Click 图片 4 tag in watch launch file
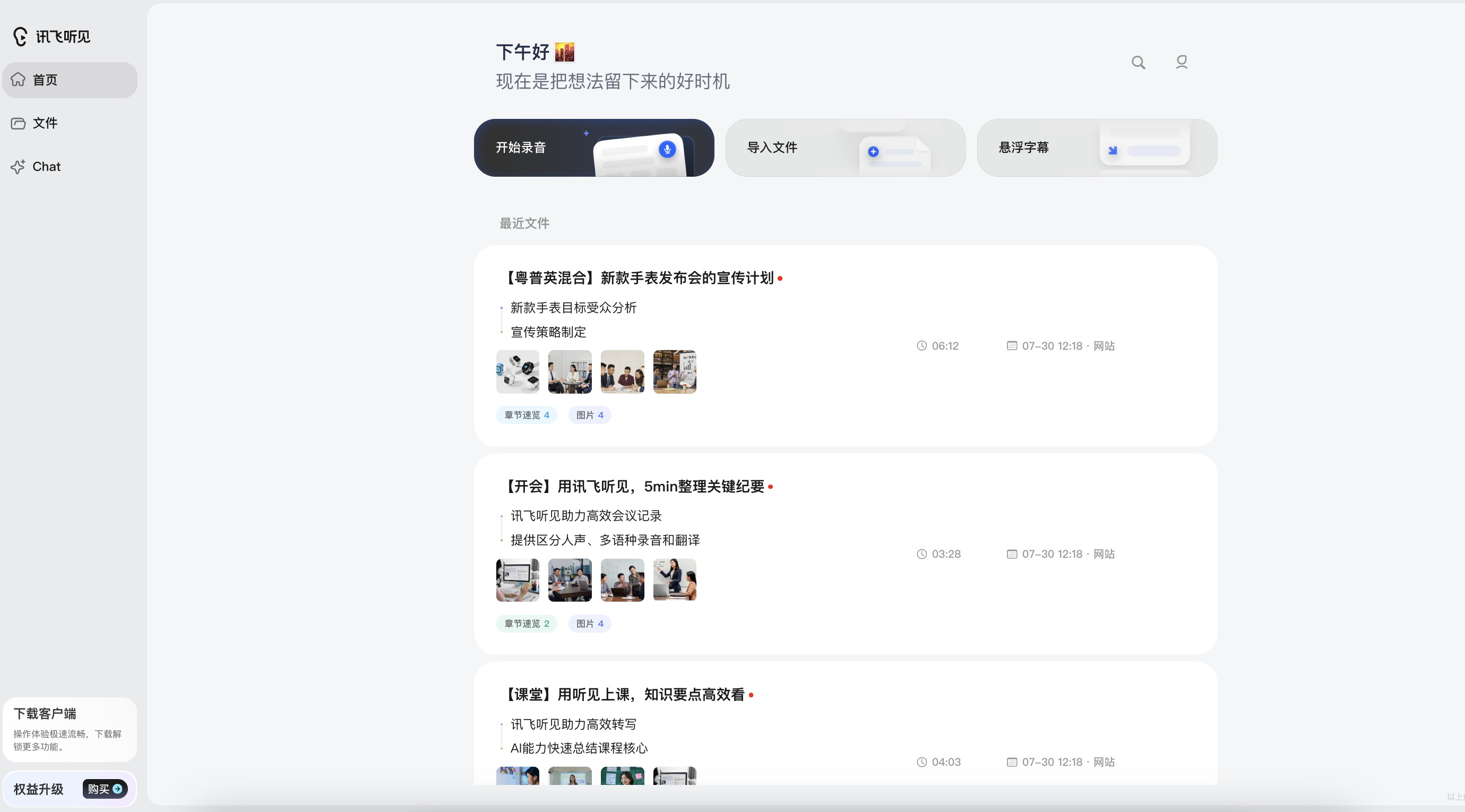The width and height of the screenshot is (1465, 812). click(590, 415)
